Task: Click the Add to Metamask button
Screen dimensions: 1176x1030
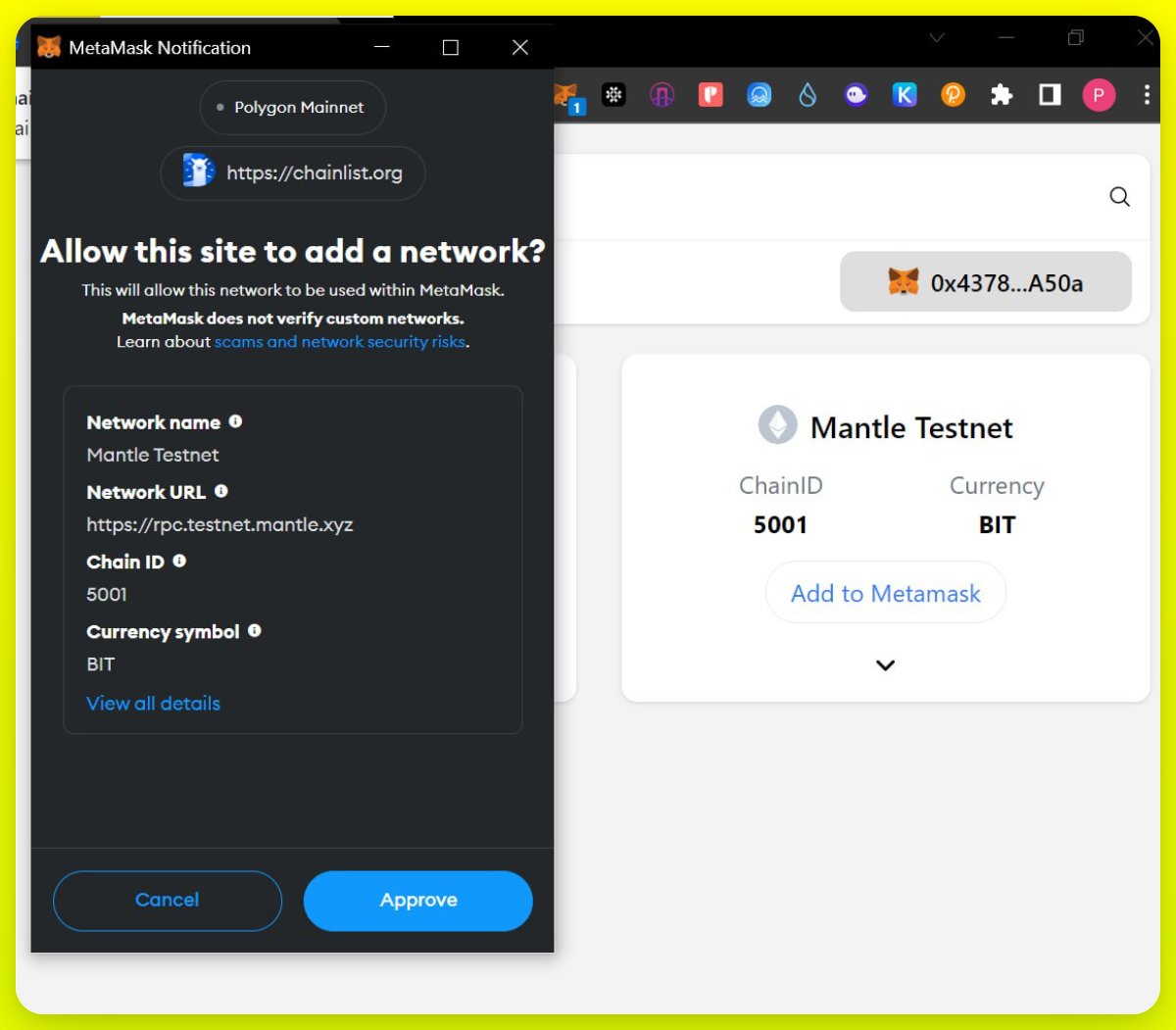Action: (x=886, y=593)
